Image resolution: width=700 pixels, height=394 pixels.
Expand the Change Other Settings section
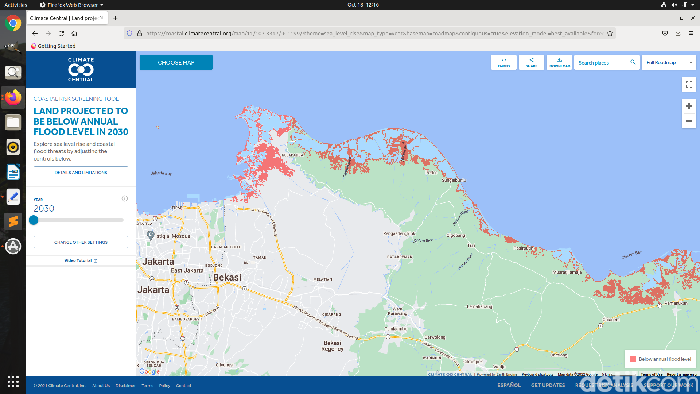click(x=81, y=242)
